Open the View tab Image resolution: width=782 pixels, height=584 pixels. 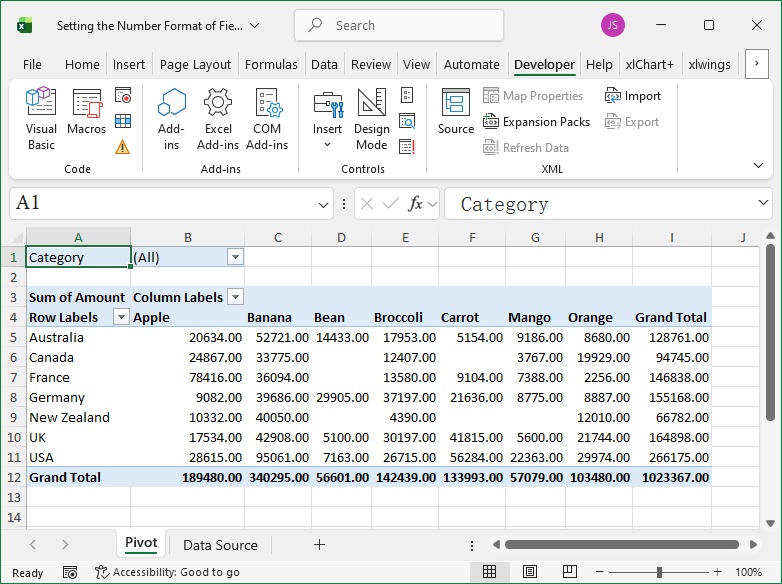tap(416, 64)
